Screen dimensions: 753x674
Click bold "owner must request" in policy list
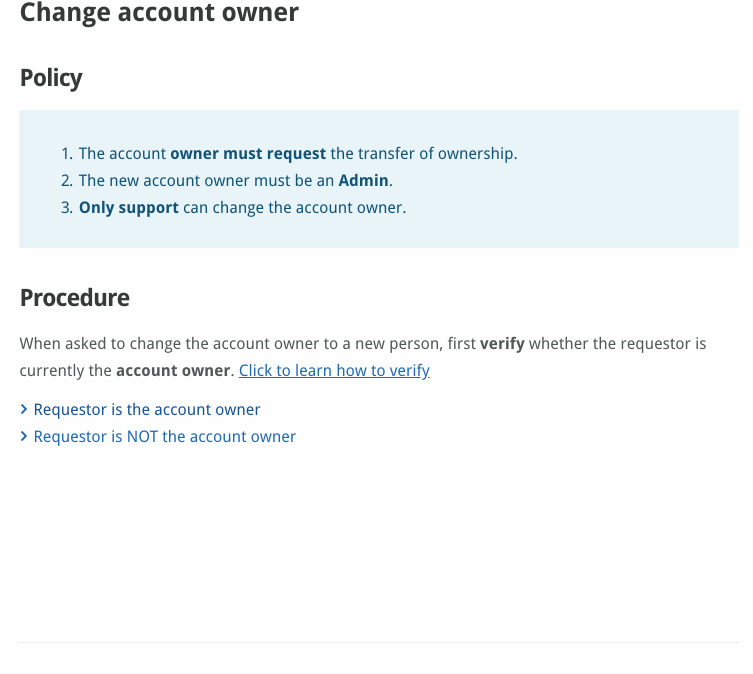pyautogui.click(x=248, y=154)
